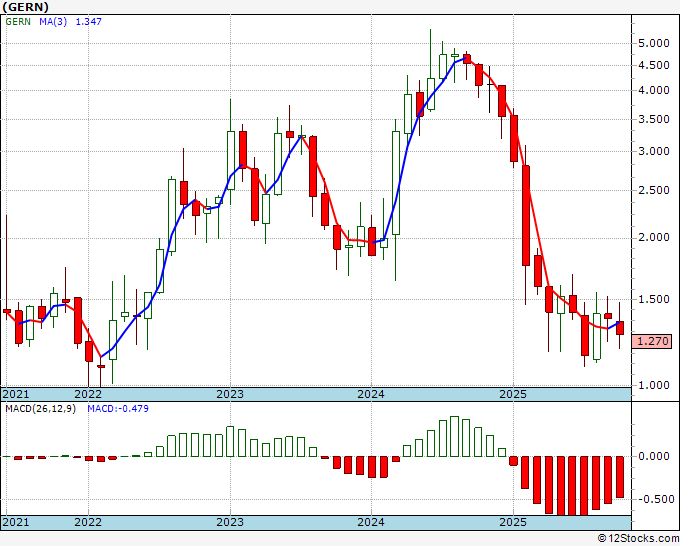This screenshot has width=680, height=546.
Task: Click the 2.000 price axis label
Action: coord(654,237)
